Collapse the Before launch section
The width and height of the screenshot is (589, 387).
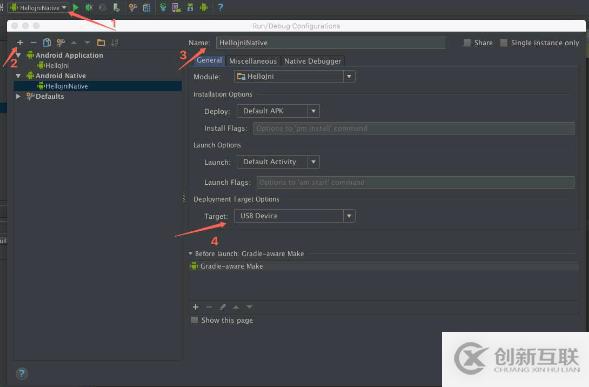coord(190,254)
